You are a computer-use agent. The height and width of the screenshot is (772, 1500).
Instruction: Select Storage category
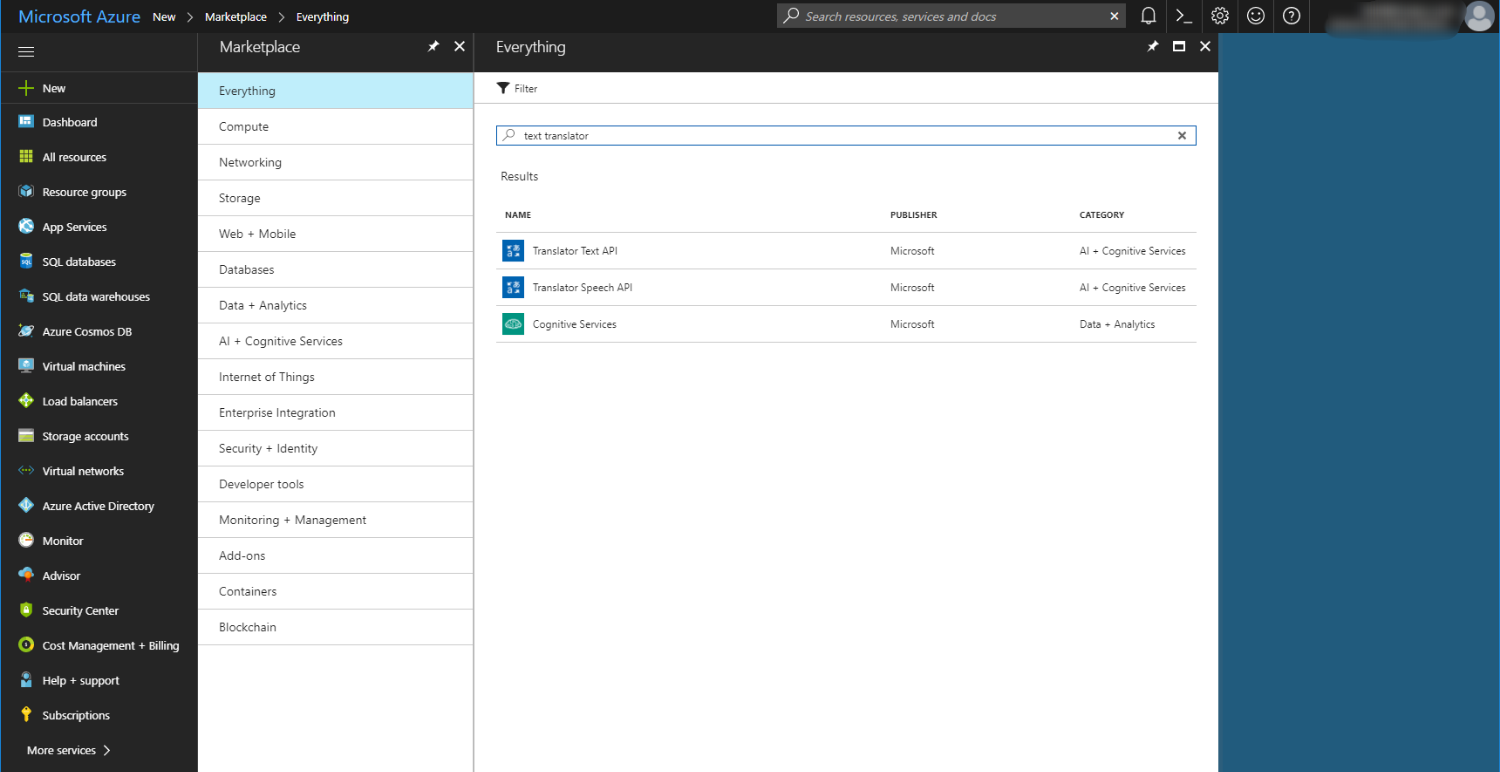pos(335,198)
